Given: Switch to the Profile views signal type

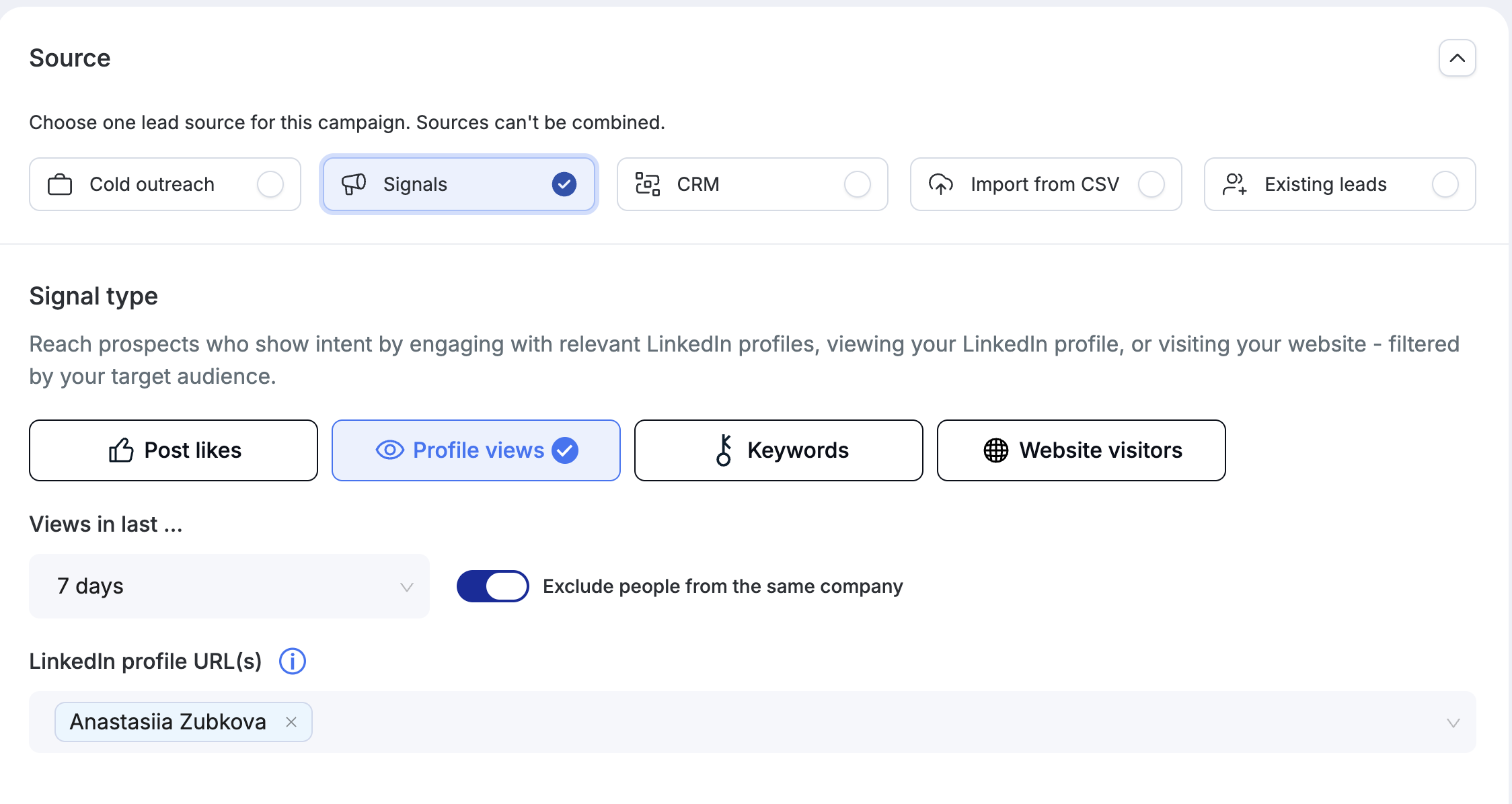Looking at the screenshot, I should coord(476,450).
